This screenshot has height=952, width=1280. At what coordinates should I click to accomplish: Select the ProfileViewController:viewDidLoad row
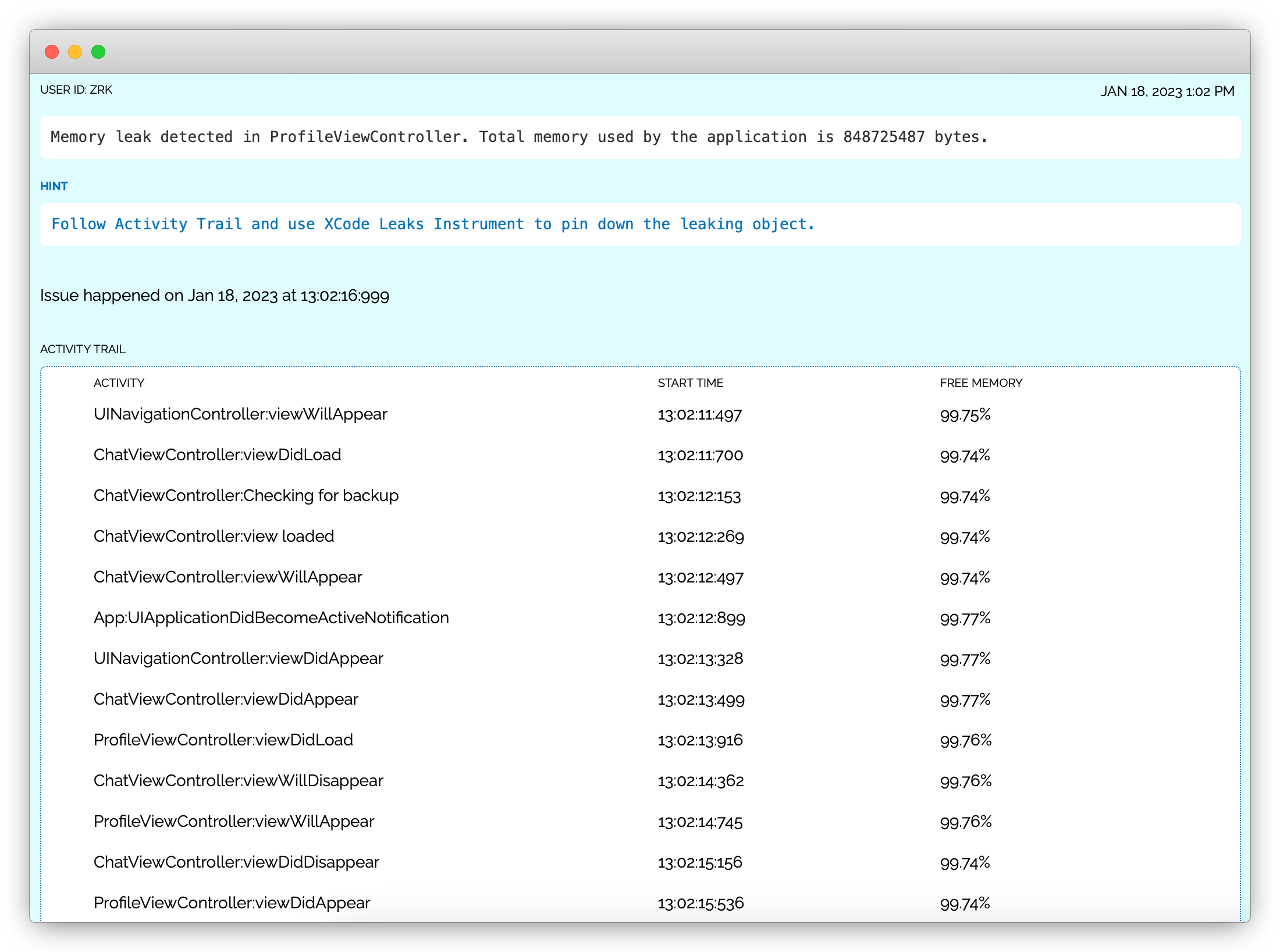click(x=223, y=740)
